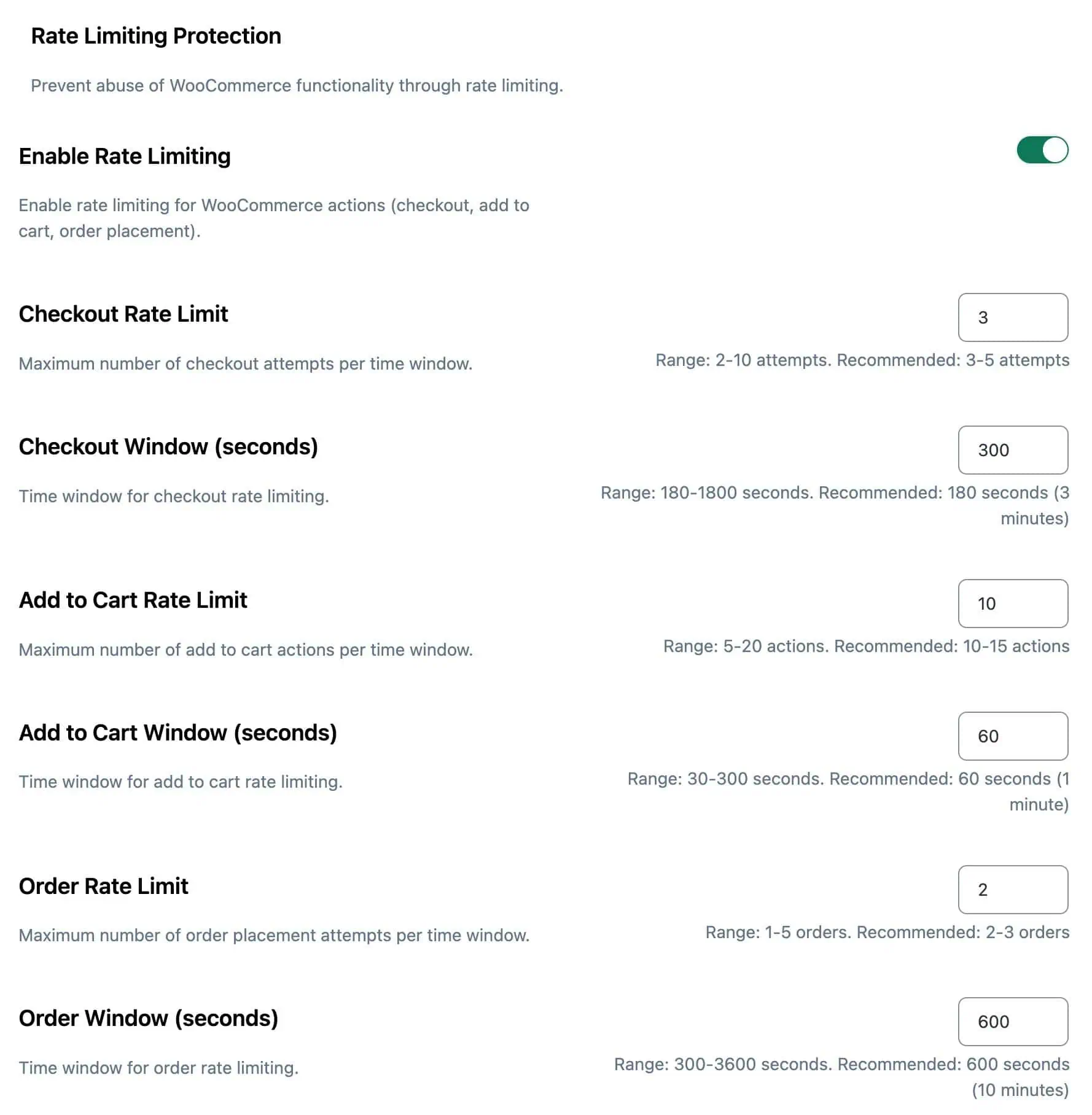The image size is (1092, 1115).
Task: Click the Checkout Rate Limit input field
Action: [1013, 317]
